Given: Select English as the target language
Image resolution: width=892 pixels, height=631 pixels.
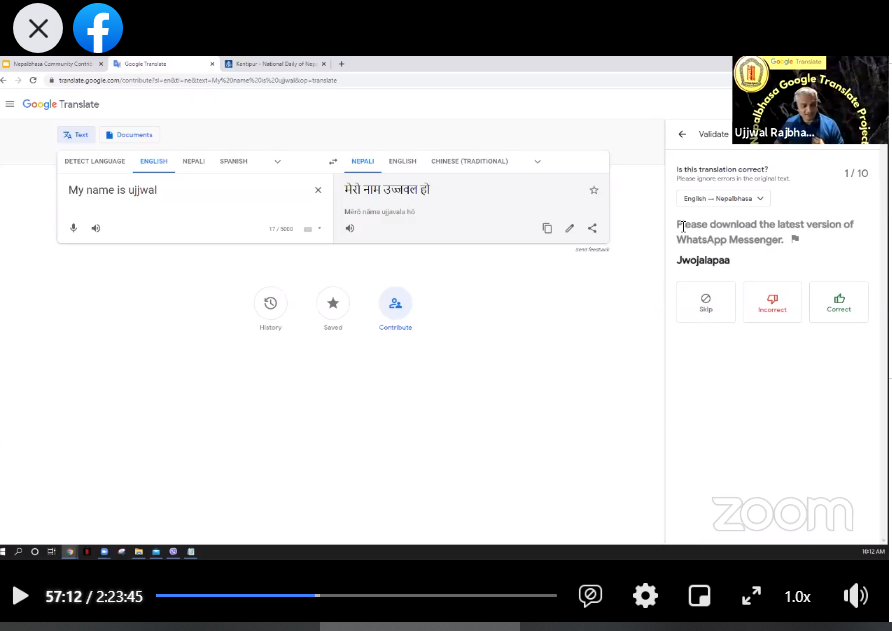Looking at the screenshot, I should pyautogui.click(x=402, y=162).
